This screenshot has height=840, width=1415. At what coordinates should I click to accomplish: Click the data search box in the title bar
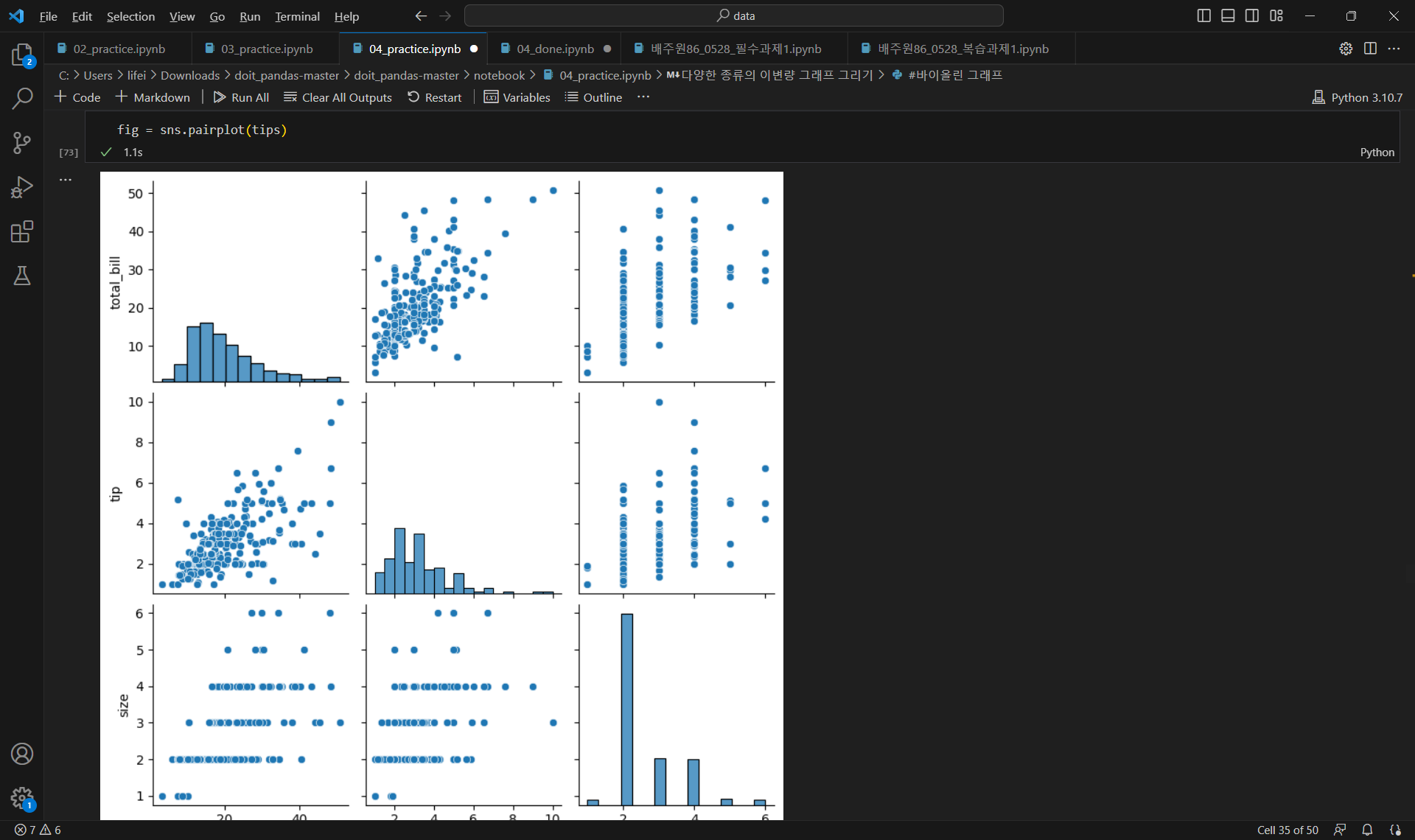tap(733, 15)
